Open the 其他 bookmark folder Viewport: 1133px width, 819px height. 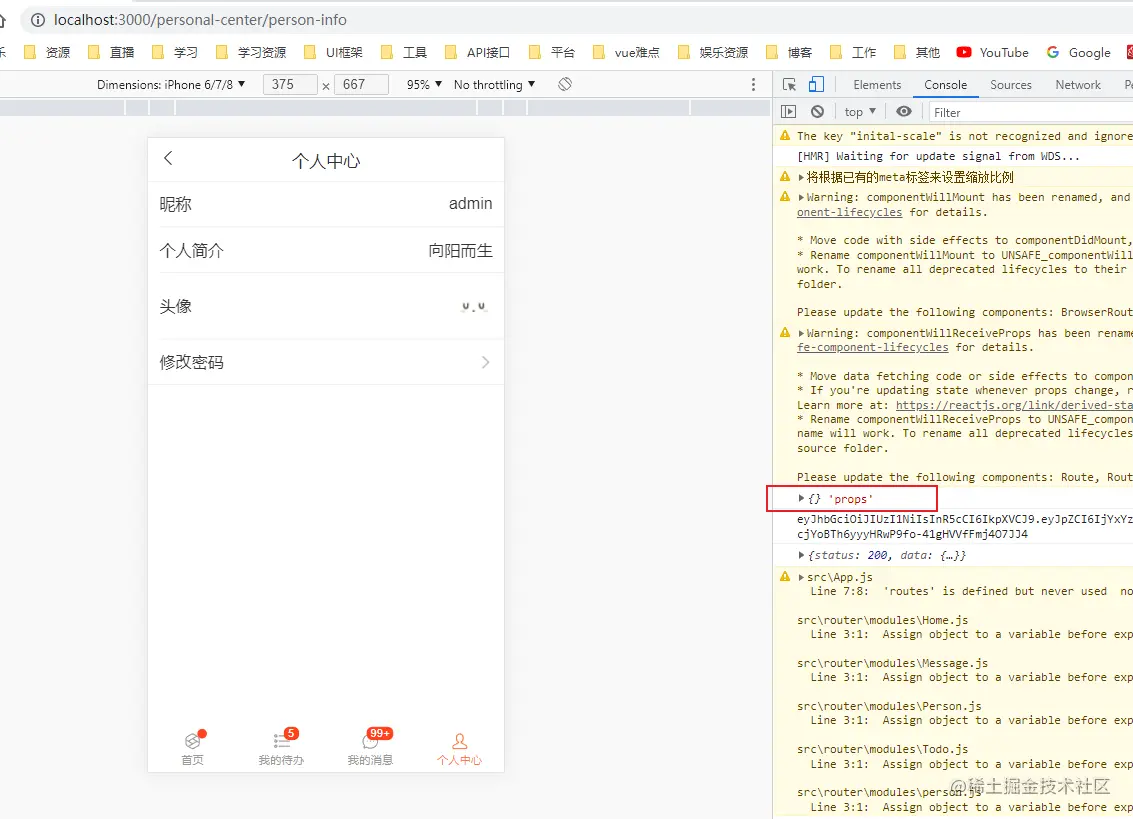(918, 52)
